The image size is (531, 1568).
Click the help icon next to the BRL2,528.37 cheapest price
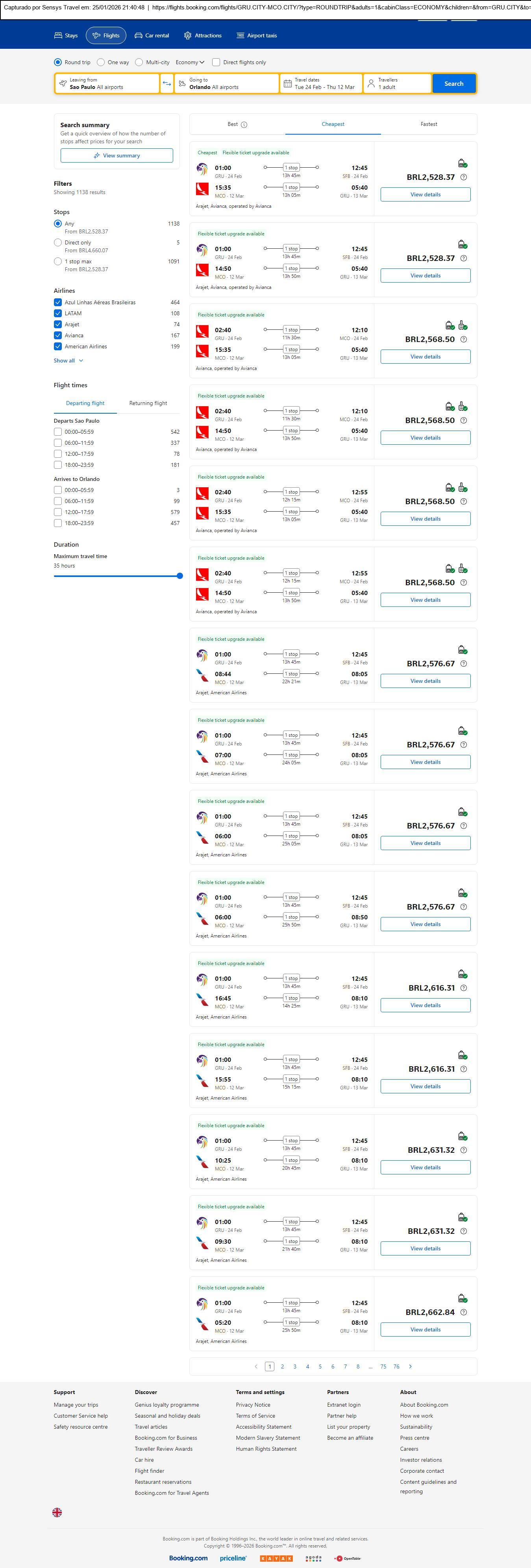pyautogui.click(x=463, y=177)
